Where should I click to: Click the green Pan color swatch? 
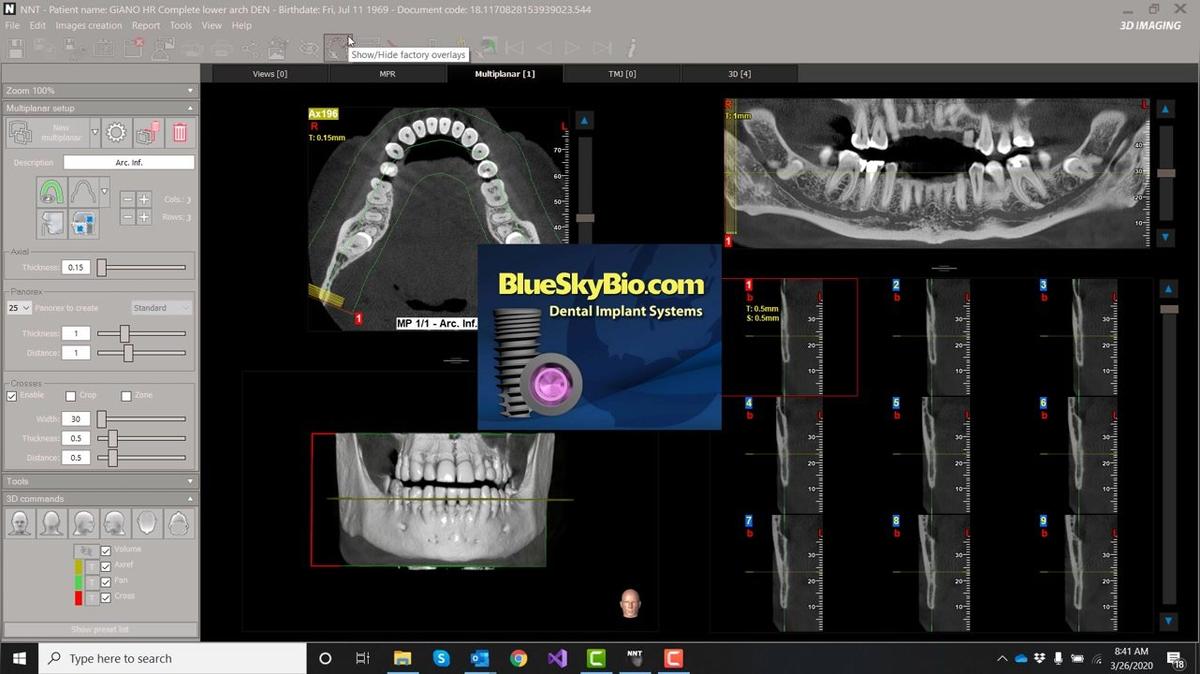coord(78,581)
